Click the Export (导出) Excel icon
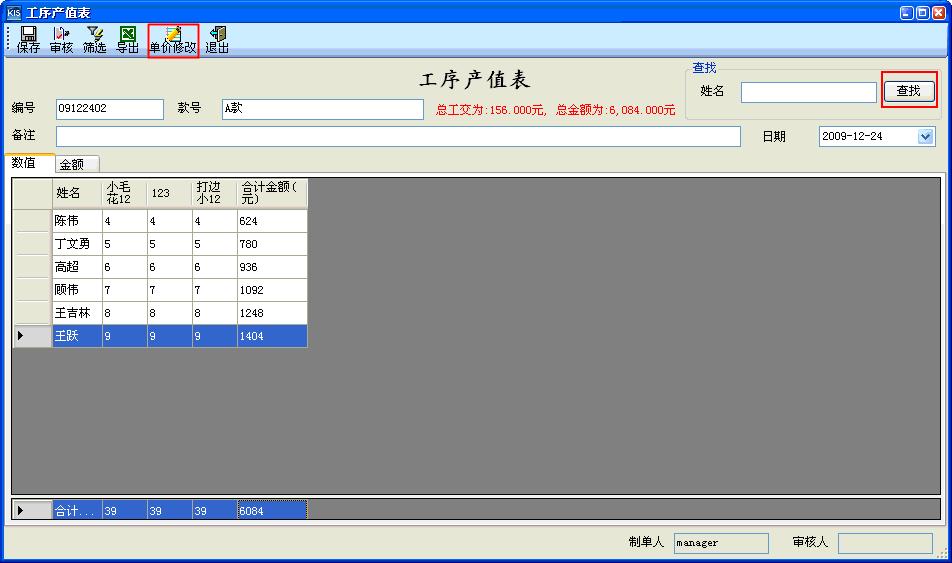 (x=127, y=40)
